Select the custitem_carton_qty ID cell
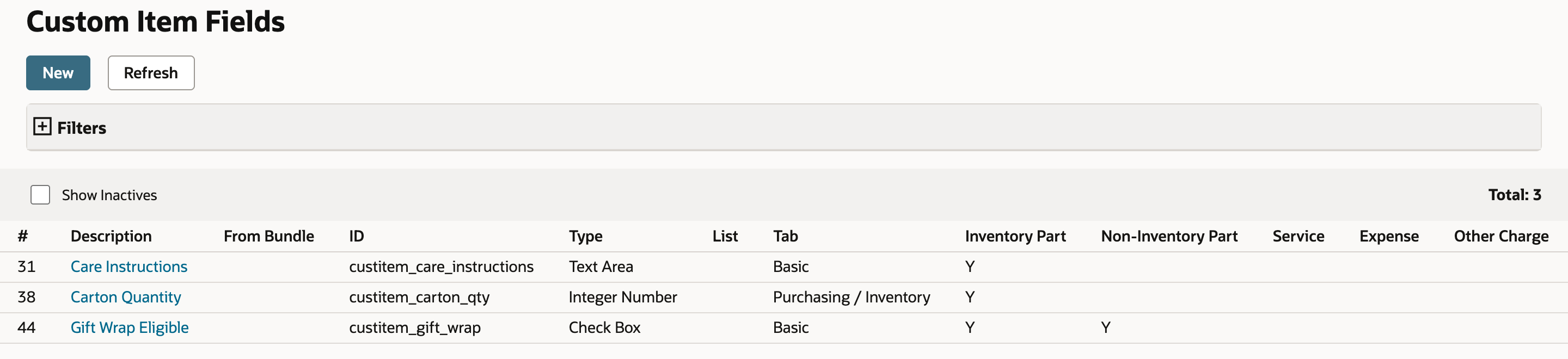The height and width of the screenshot is (359, 1568). pos(419,297)
